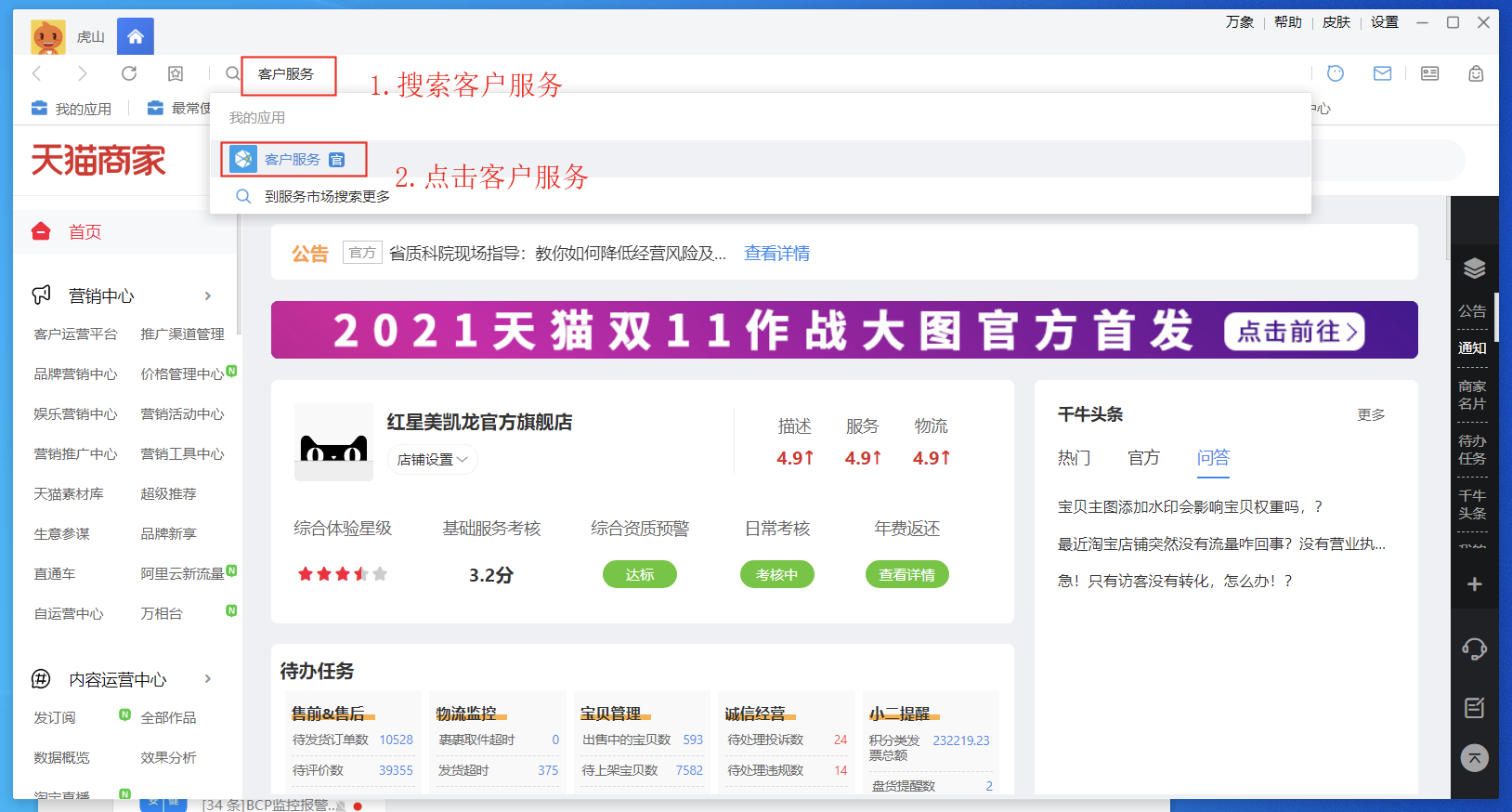Open 价格管理中心 in sidebar
The width and height of the screenshot is (1512, 812).
coord(183,373)
